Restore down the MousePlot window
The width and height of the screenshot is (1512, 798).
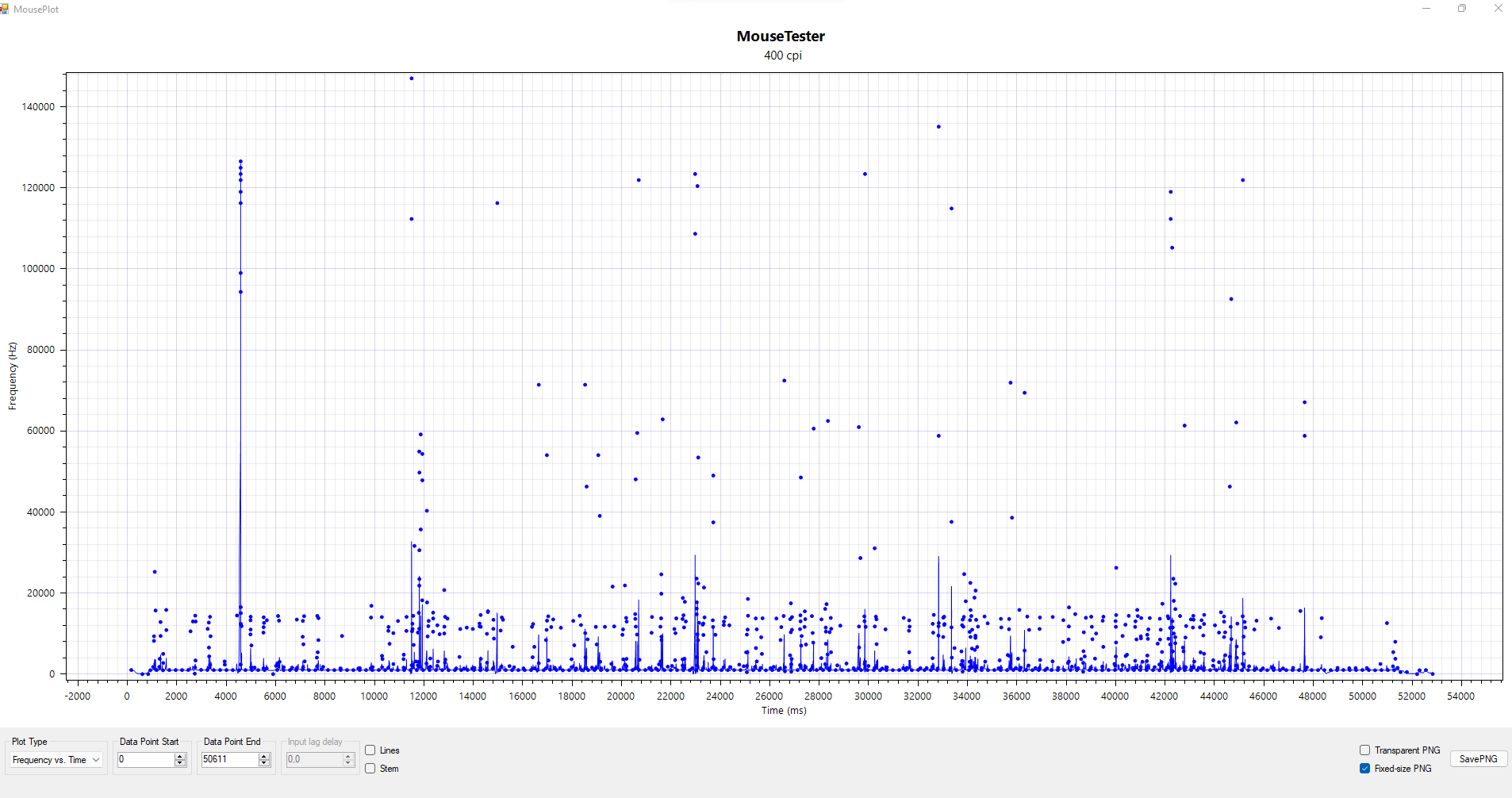pos(1462,9)
